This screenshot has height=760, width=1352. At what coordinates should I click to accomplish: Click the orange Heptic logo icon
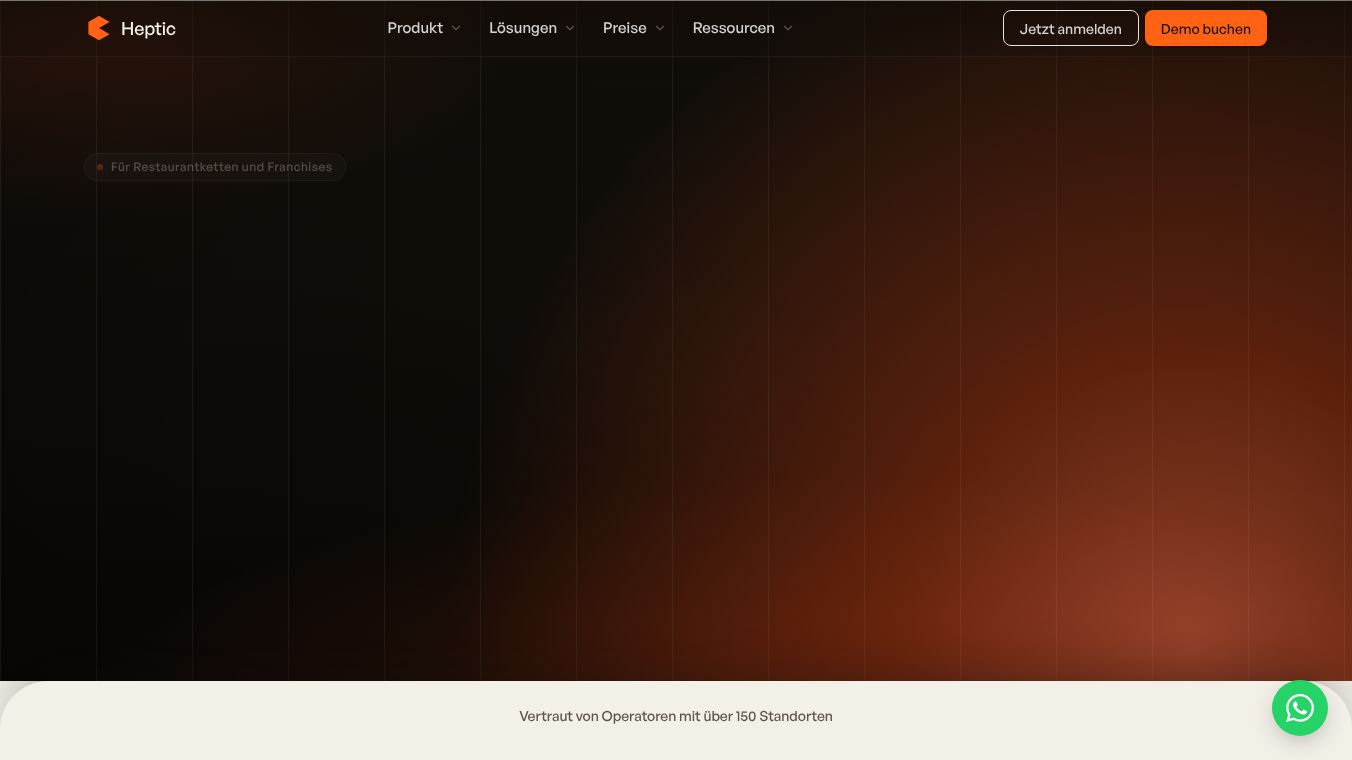click(x=98, y=28)
